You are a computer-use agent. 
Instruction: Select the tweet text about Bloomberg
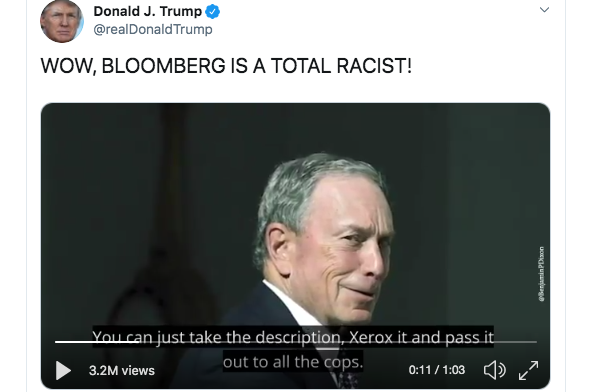(226, 66)
